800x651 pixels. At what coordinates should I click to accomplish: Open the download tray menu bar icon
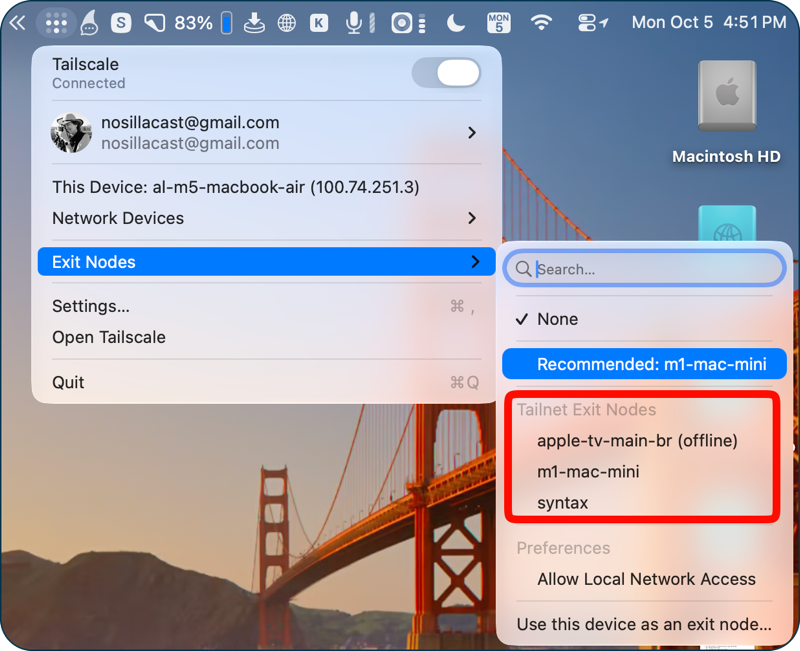(x=254, y=23)
